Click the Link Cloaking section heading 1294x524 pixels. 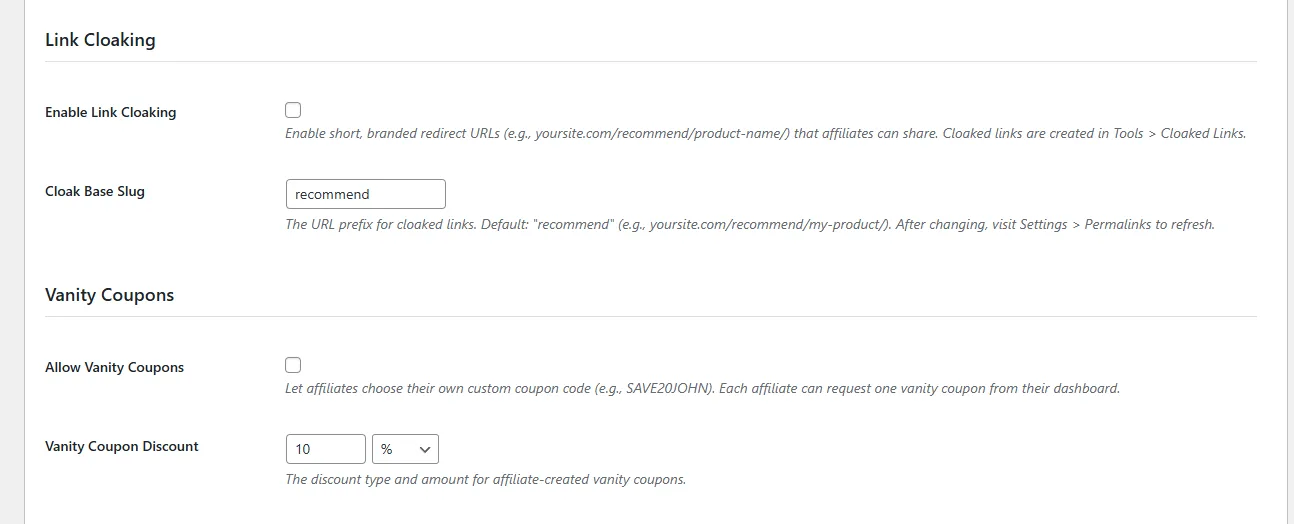tap(100, 41)
